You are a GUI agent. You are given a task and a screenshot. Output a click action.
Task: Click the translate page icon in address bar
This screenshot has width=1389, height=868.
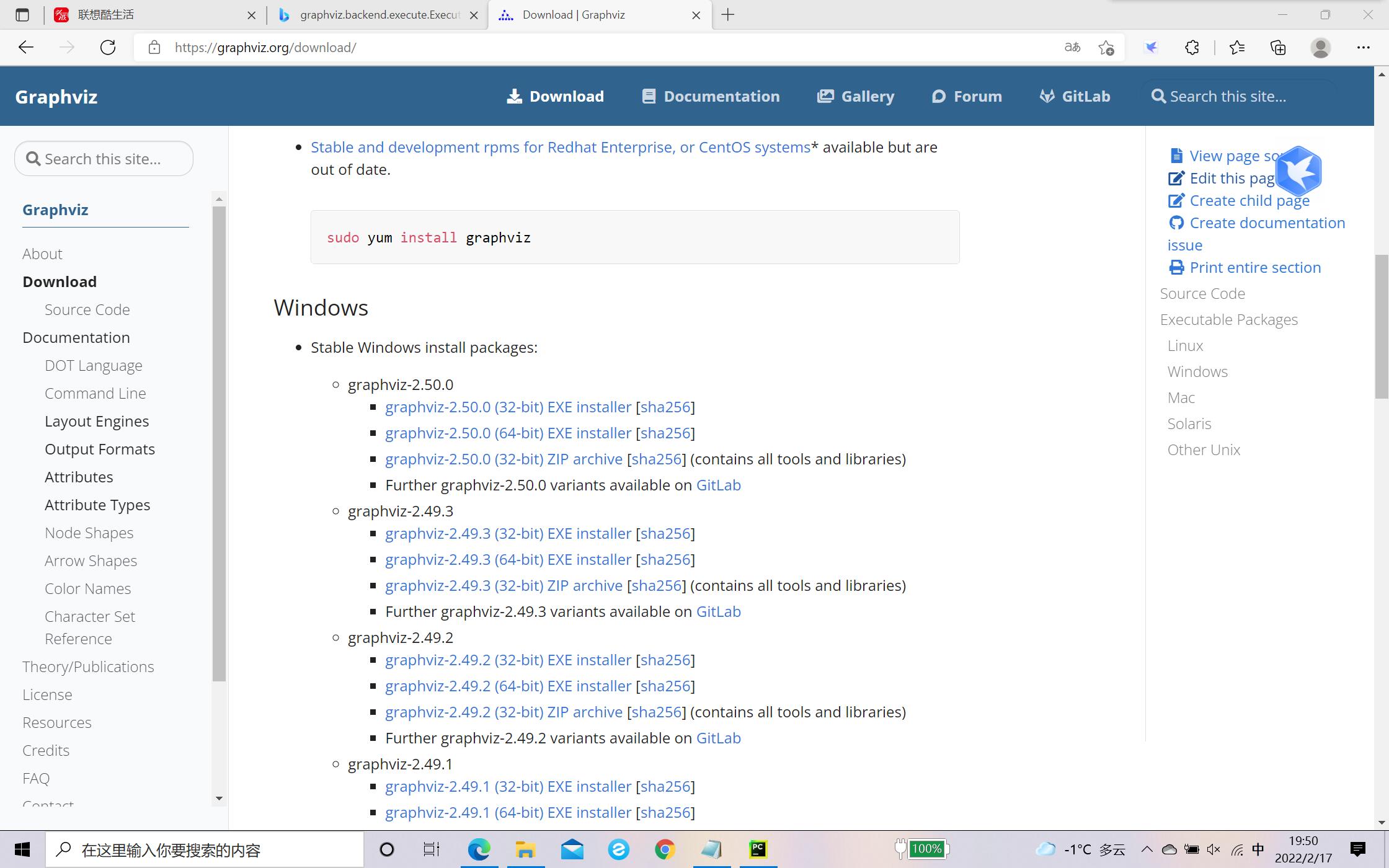pyautogui.click(x=1072, y=48)
